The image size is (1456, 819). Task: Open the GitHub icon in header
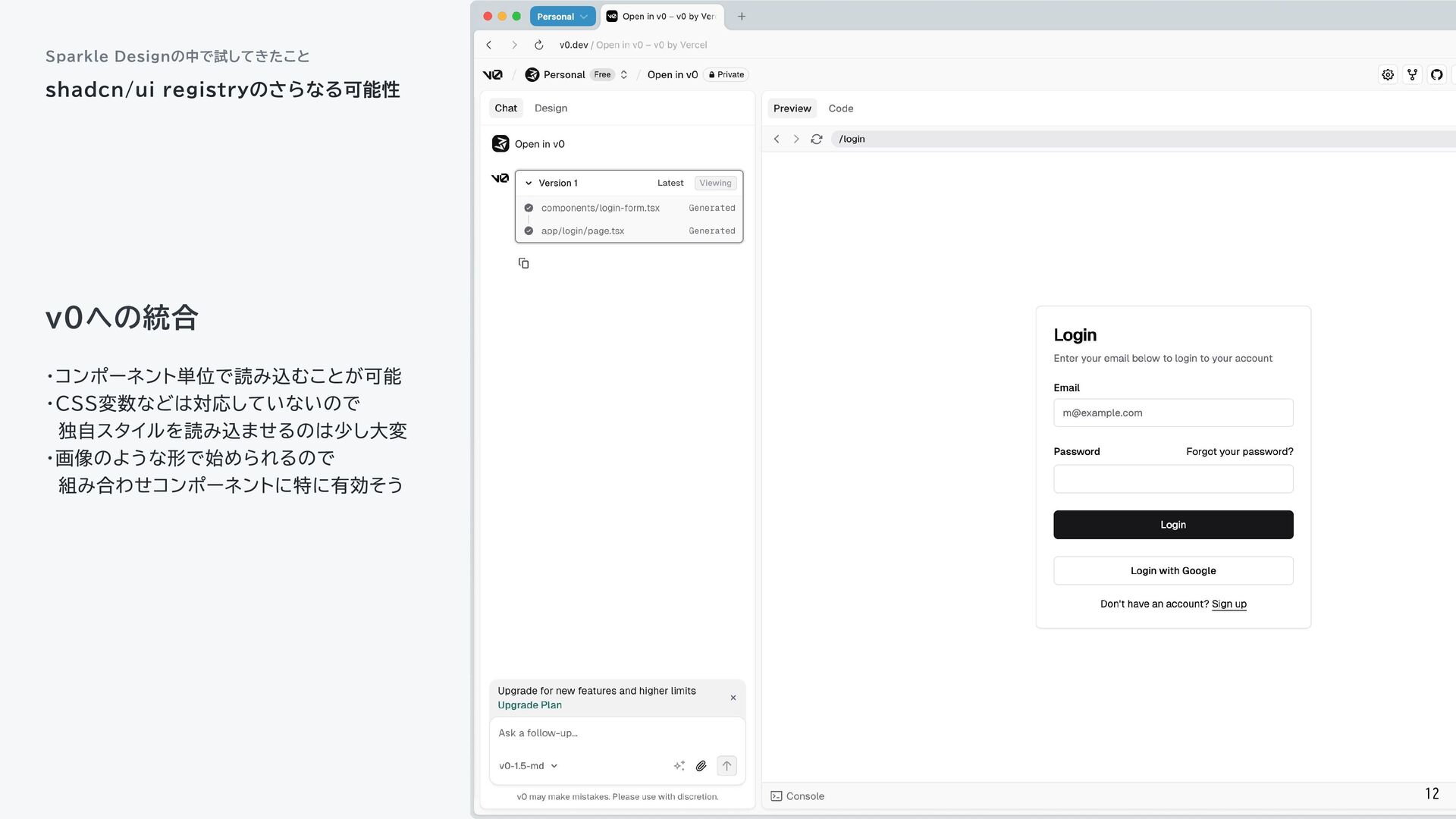(x=1436, y=74)
